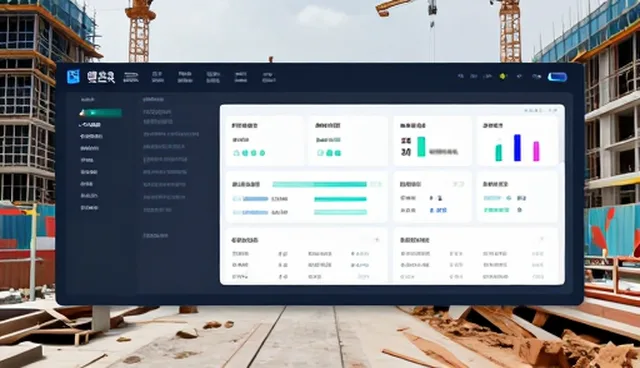Open the blue link value in middle status card
The image size is (640, 368).
[438, 211]
